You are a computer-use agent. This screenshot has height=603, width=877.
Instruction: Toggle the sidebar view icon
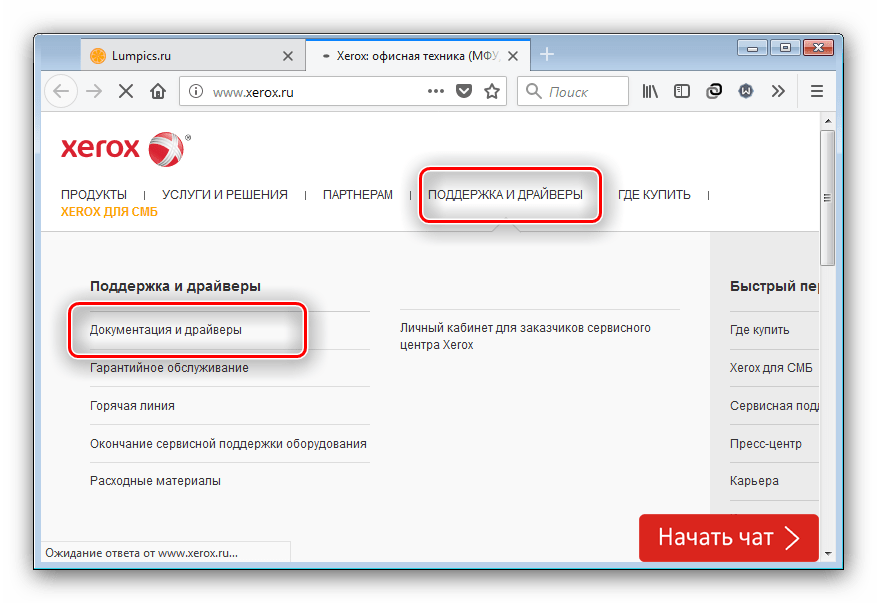point(682,92)
